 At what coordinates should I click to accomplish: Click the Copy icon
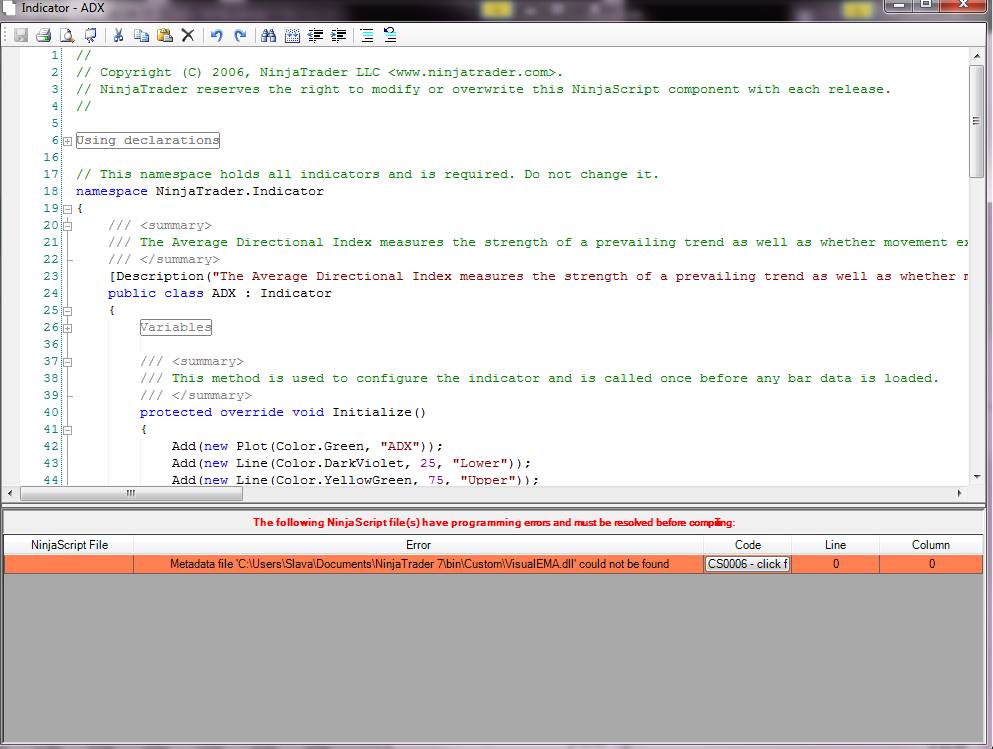[x=141, y=35]
